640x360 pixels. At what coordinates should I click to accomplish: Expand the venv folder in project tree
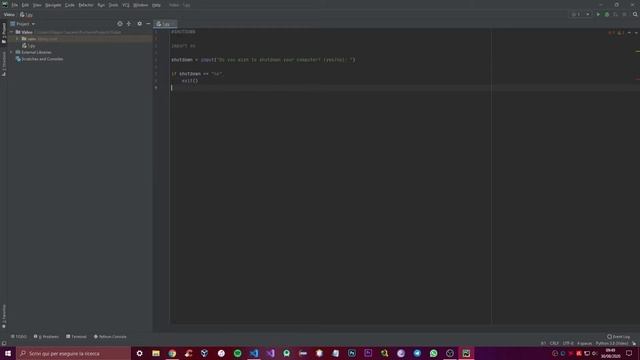[x=17, y=39]
